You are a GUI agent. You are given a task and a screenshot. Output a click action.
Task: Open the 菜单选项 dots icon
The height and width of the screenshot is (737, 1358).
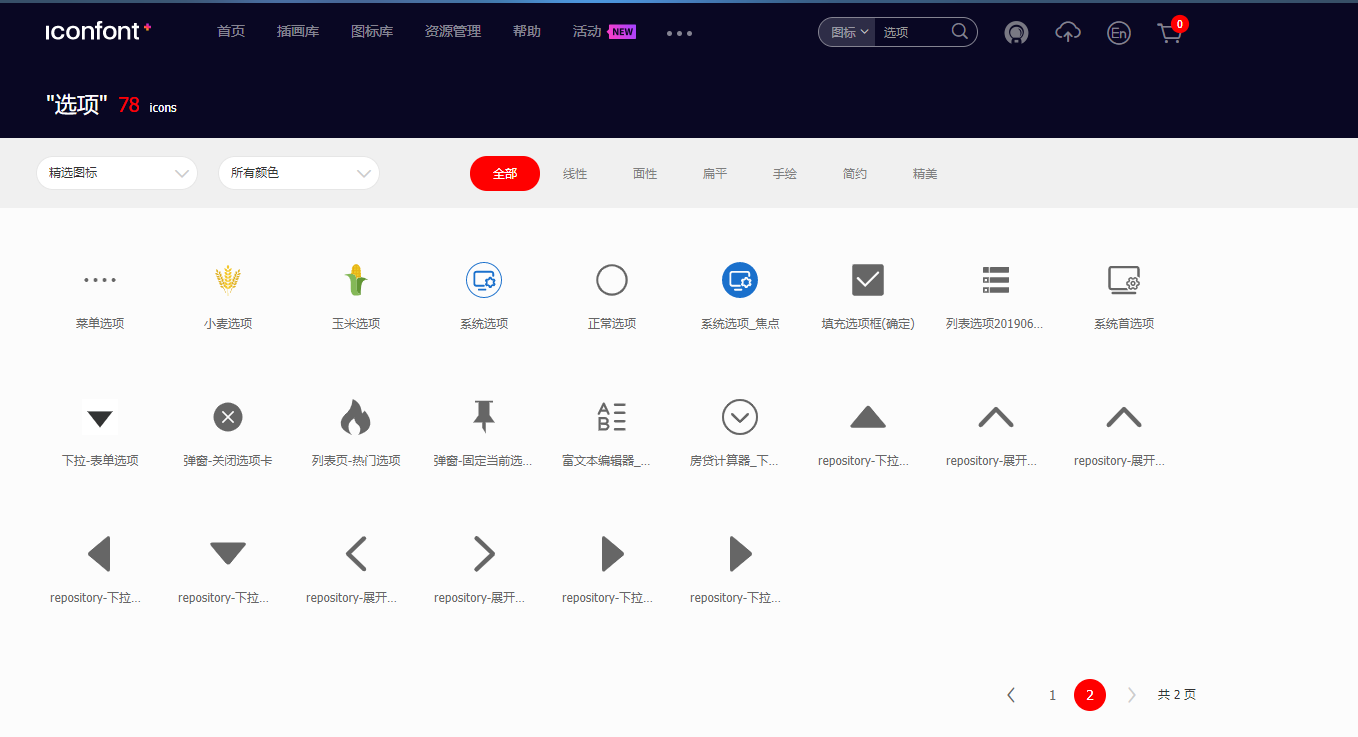coord(100,280)
